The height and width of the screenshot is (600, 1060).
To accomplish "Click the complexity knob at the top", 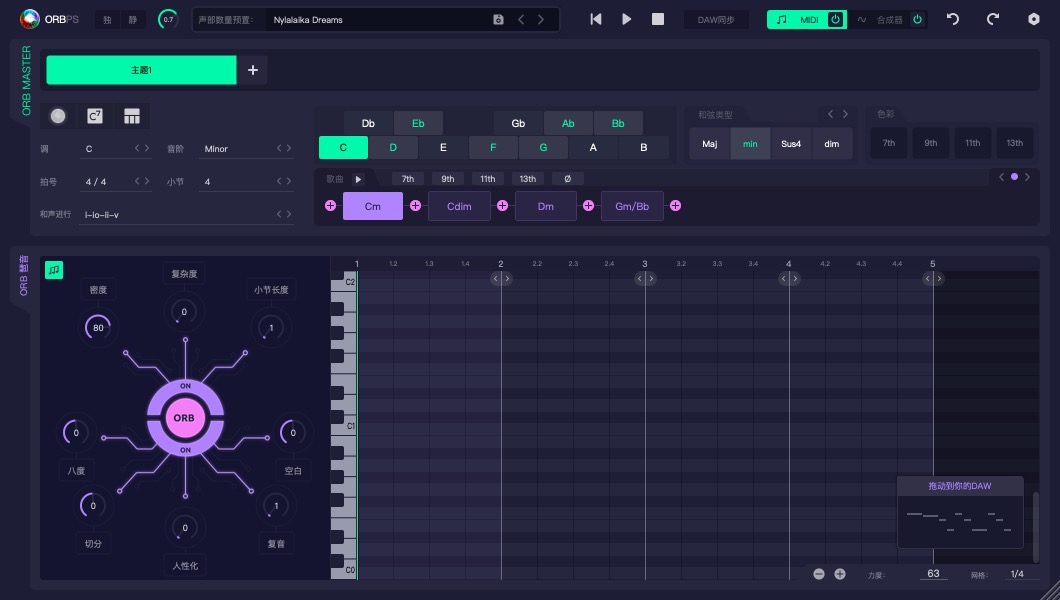I will [x=184, y=311].
